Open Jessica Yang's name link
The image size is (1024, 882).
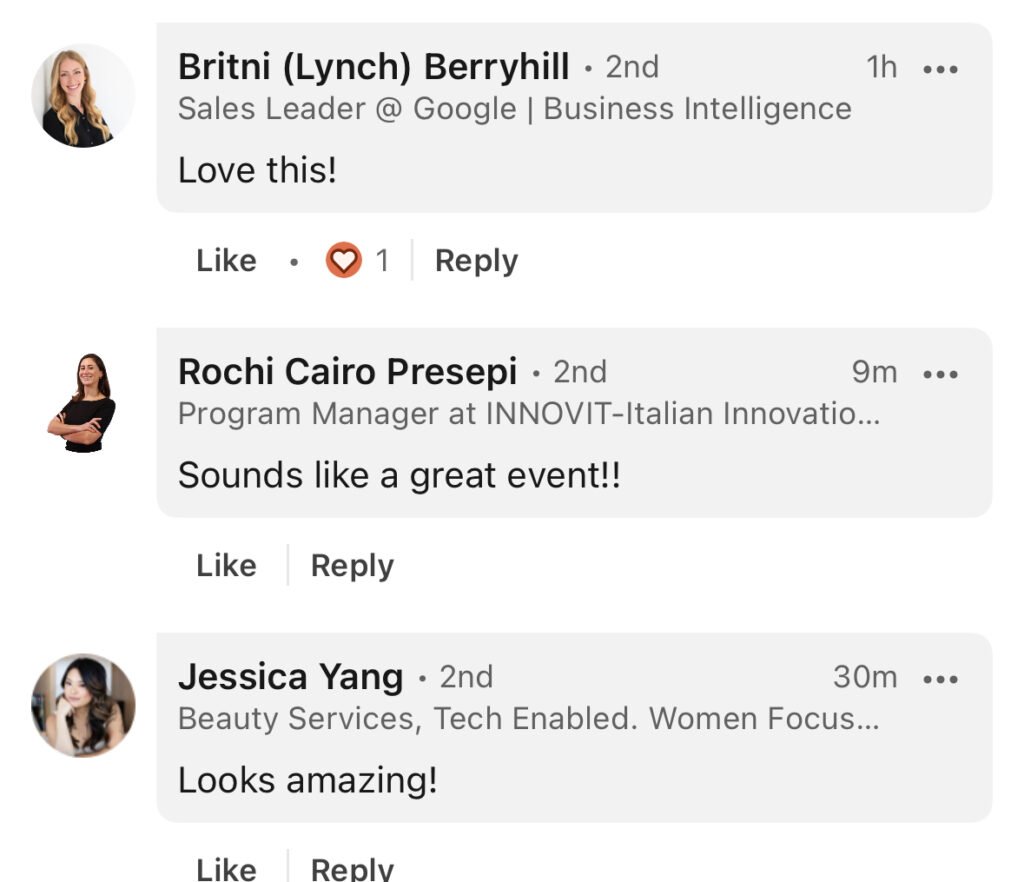point(291,677)
